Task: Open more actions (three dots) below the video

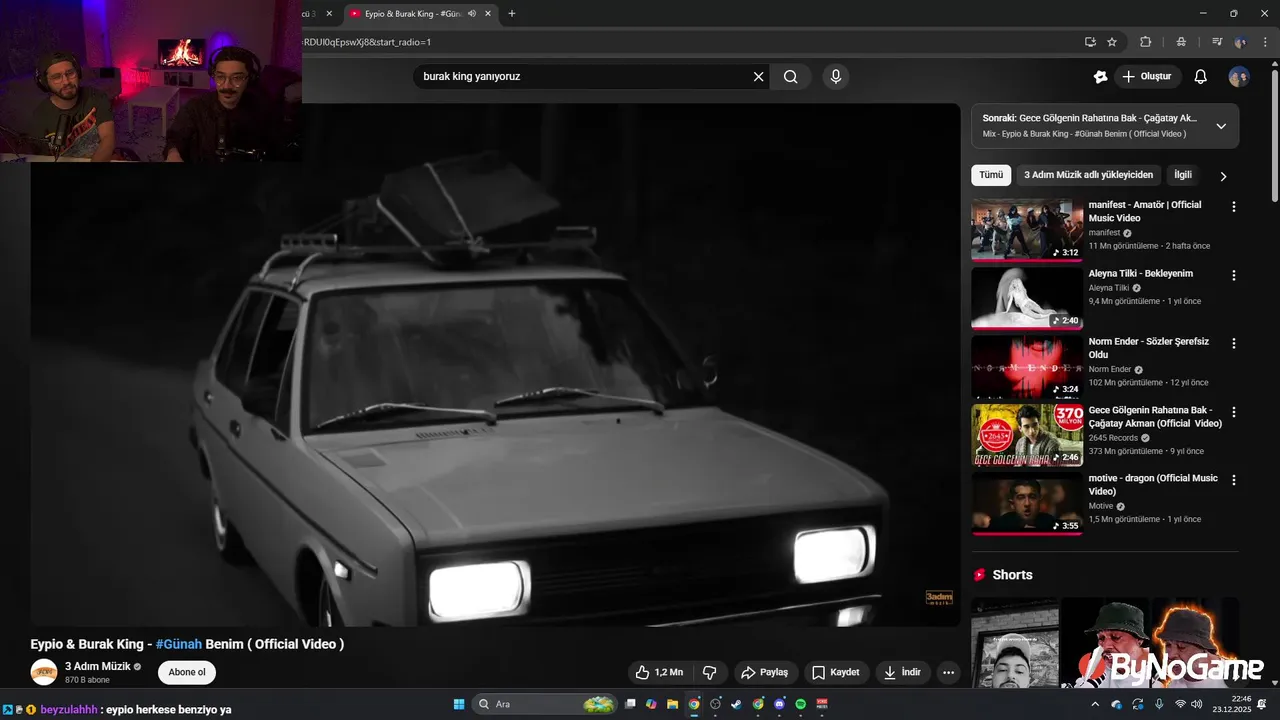Action: [x=948, y=672]
